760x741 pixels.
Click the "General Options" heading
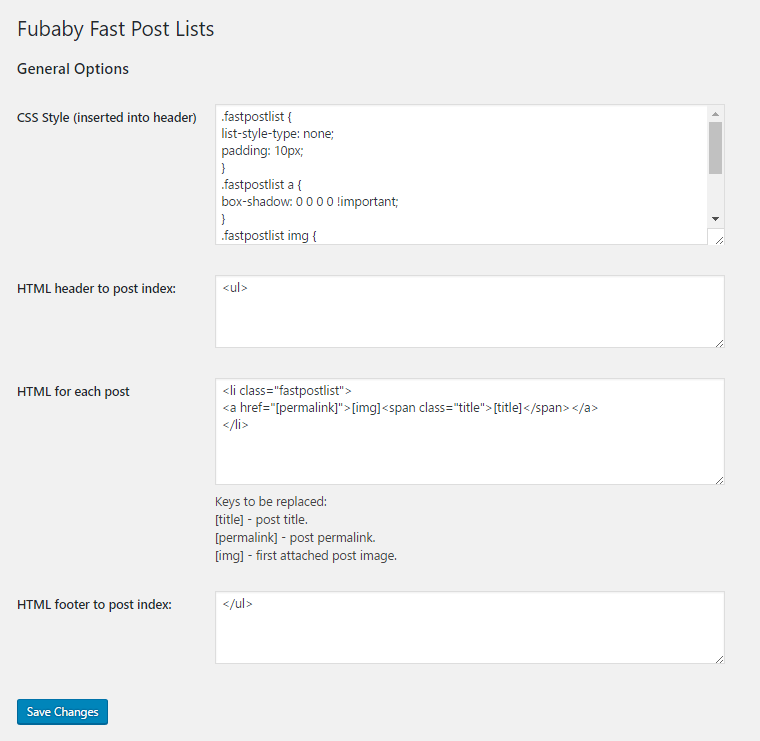click(73, 69)
